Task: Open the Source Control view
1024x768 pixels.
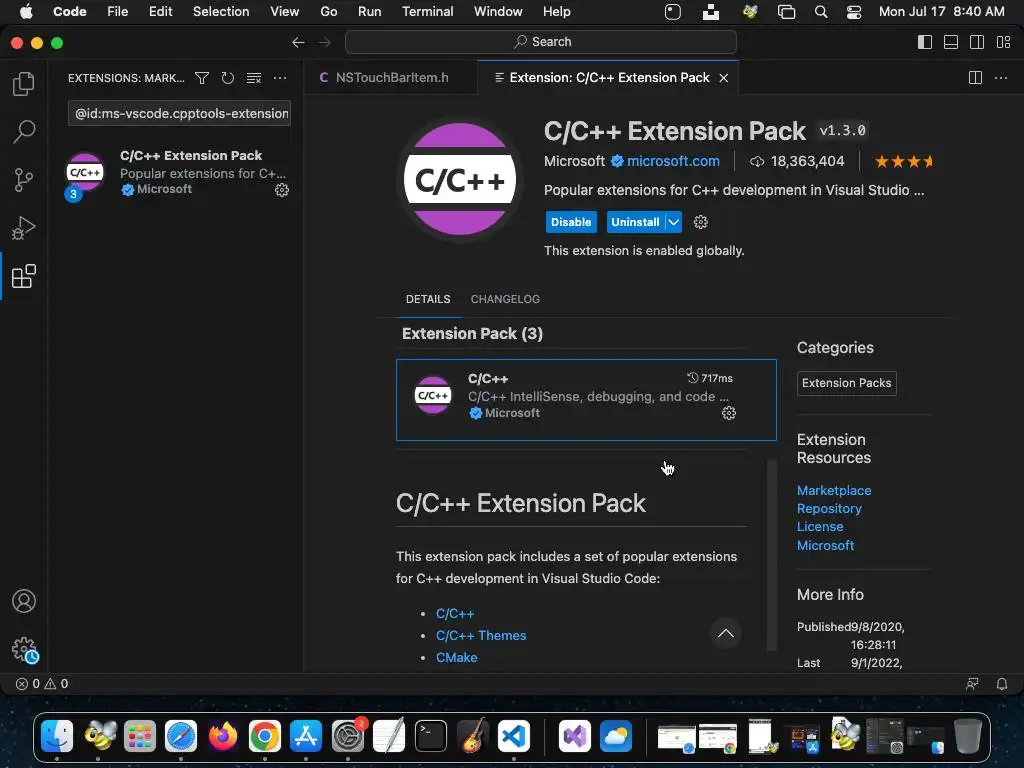Action: 24,180
